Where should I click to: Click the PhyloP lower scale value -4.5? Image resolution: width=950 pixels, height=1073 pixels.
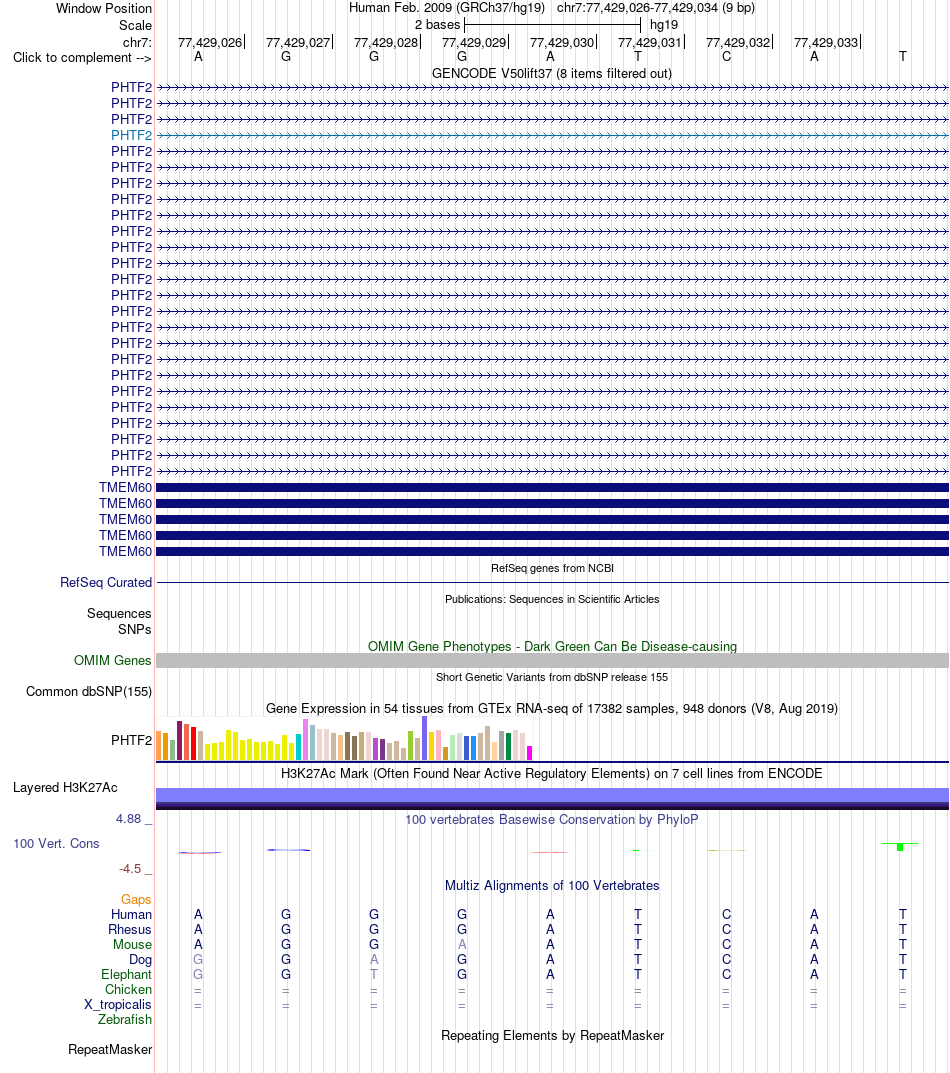click(x=129, y=869)
